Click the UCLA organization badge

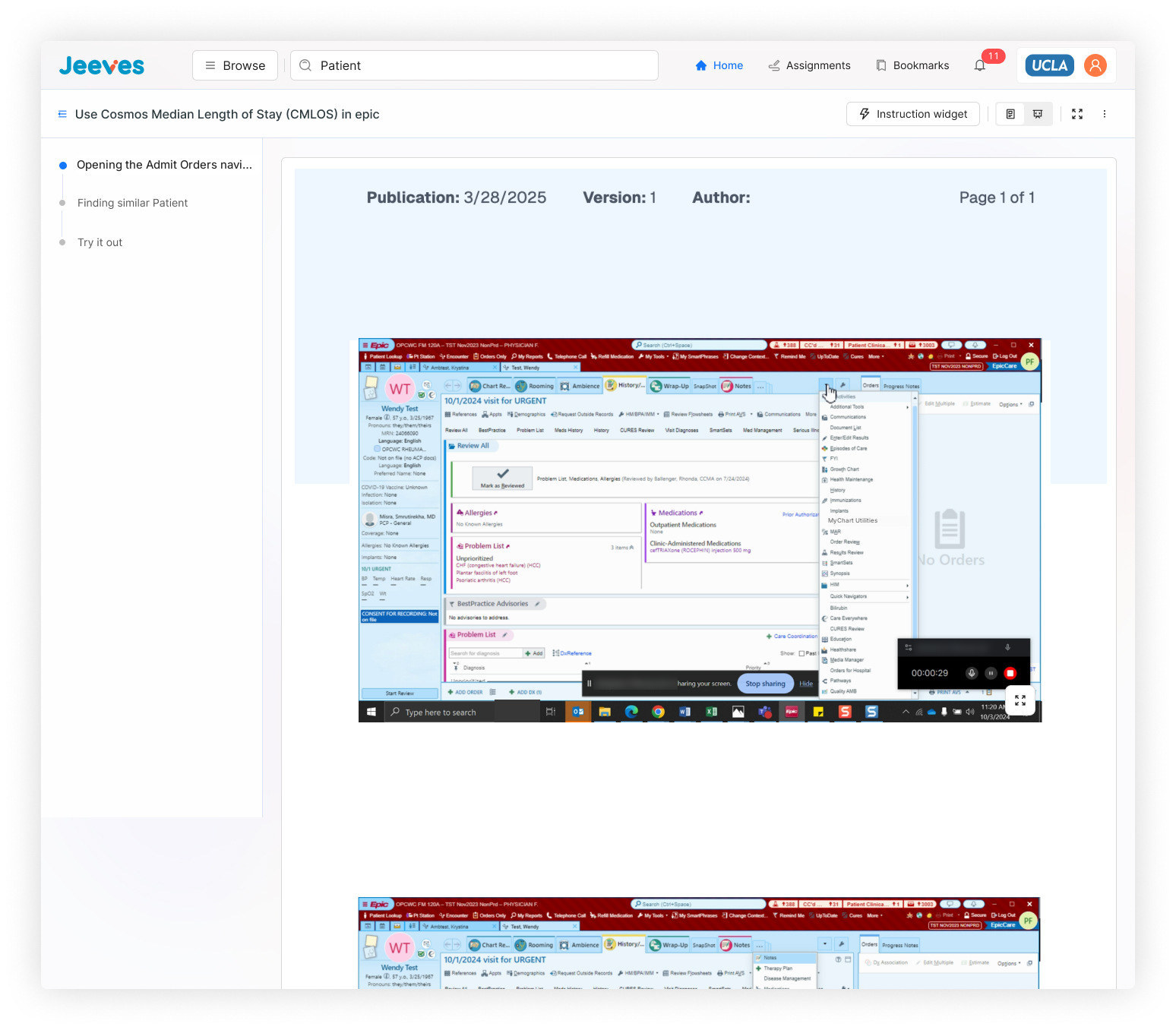coord(1049,65)
